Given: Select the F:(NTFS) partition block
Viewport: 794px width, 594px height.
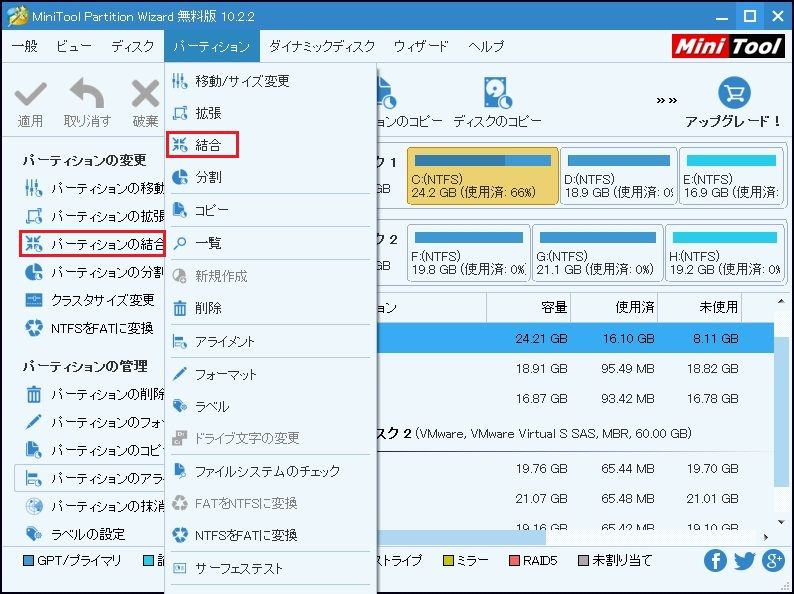Looking at the screenshot, I should point(468,253).
